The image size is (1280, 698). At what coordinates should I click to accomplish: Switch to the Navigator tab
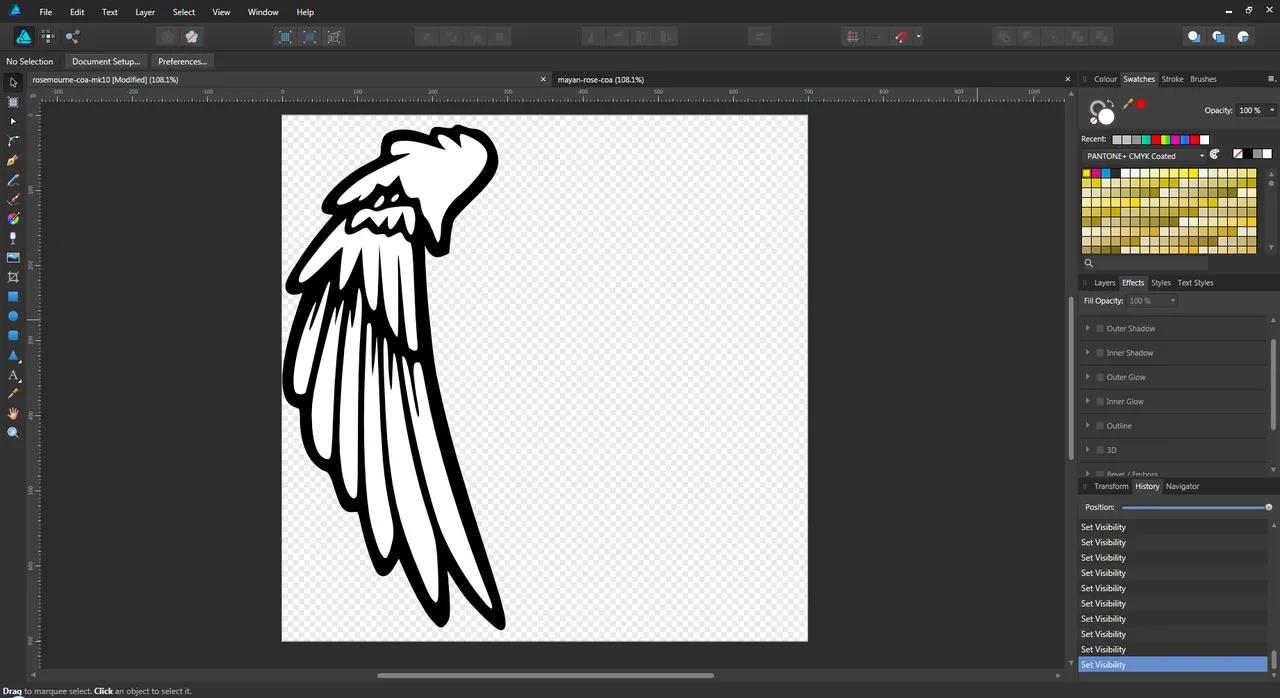point(1182,486)
